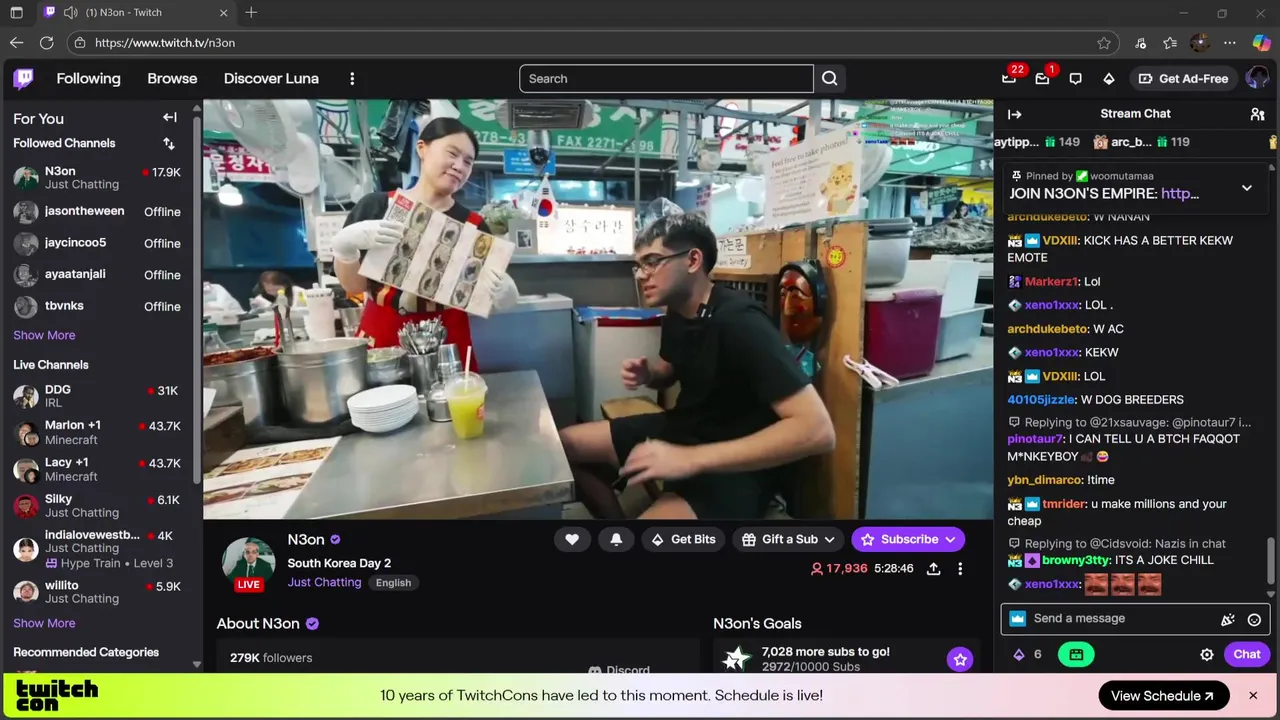Image resolution: width=1280 pixels, height=720 pixels.
Task: Open stream more options vertical dots
Action: click(x=960, y=568)
